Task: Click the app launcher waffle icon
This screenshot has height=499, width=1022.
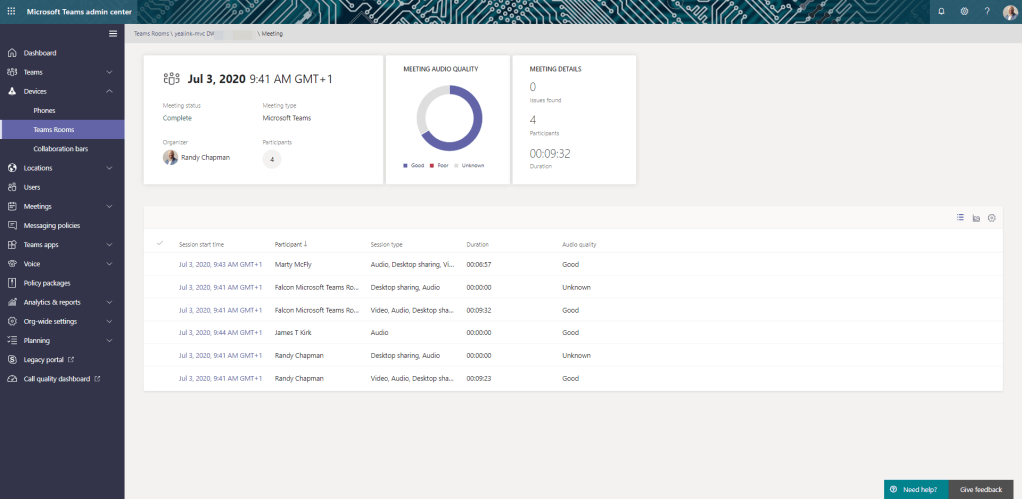Action: click(x=12, y=11)
